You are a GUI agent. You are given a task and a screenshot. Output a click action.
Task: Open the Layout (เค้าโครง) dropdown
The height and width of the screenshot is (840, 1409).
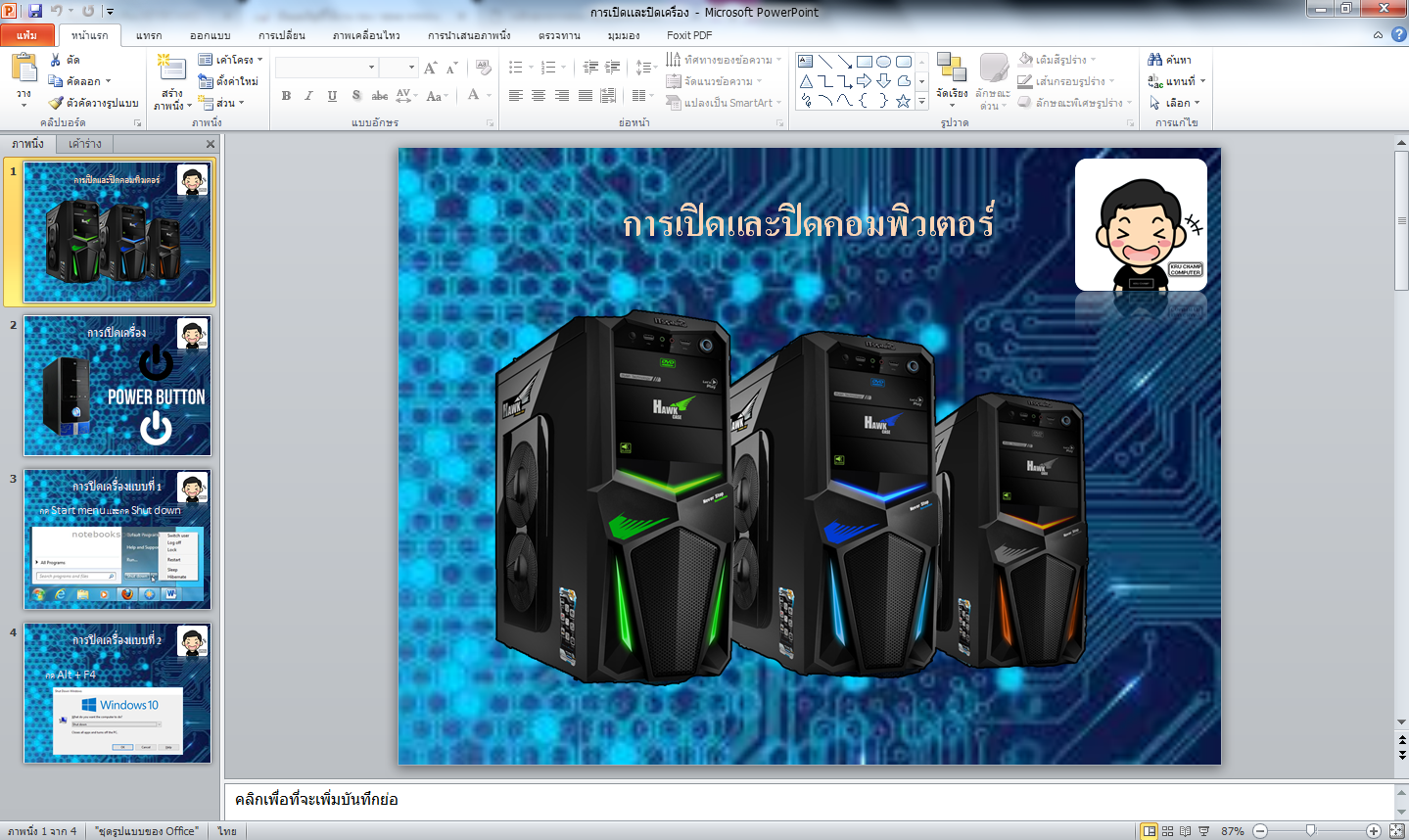click(x=231, y=60)
